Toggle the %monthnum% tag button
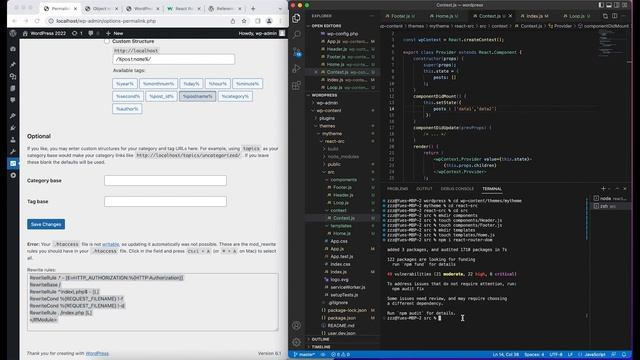 (x=158, y=84)
